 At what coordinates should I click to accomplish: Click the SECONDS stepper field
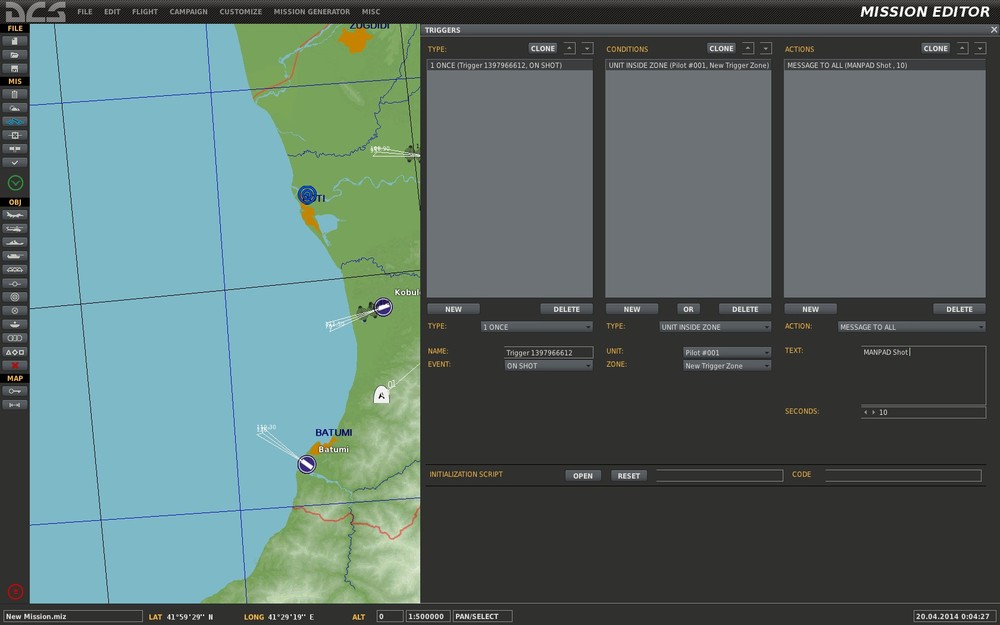[922, 412]
